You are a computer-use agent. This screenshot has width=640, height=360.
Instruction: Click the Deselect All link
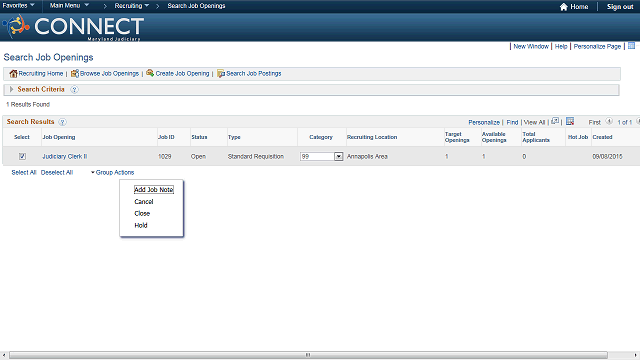[57, 172]
